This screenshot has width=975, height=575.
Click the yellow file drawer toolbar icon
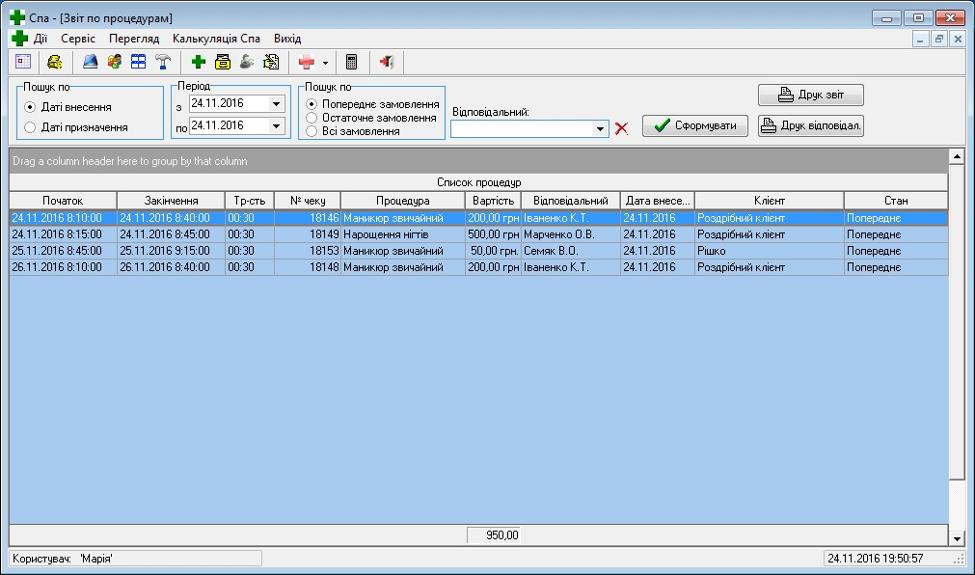[x=223, y=62]
